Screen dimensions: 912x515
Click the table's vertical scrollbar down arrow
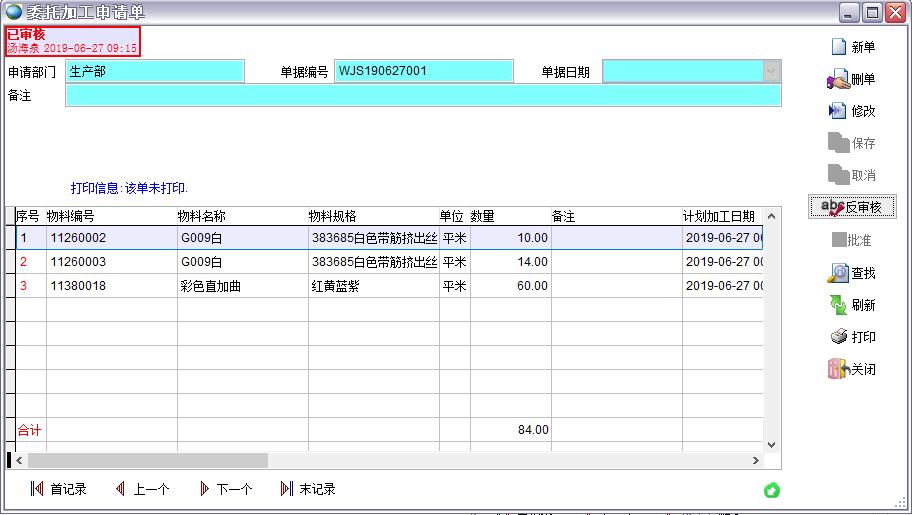coord(771,444)
